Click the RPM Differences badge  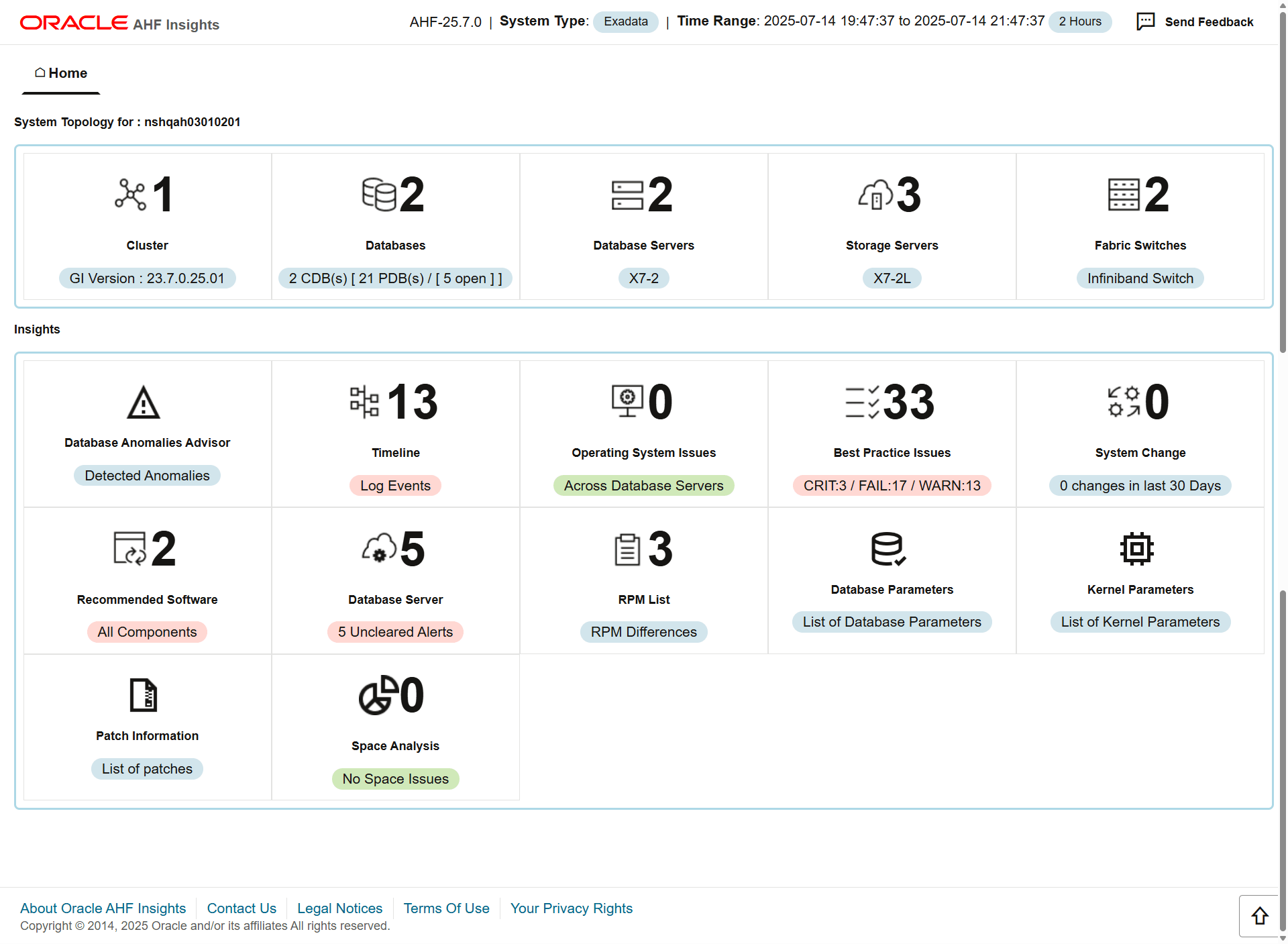pyautogui.click(x=643, y=632)
